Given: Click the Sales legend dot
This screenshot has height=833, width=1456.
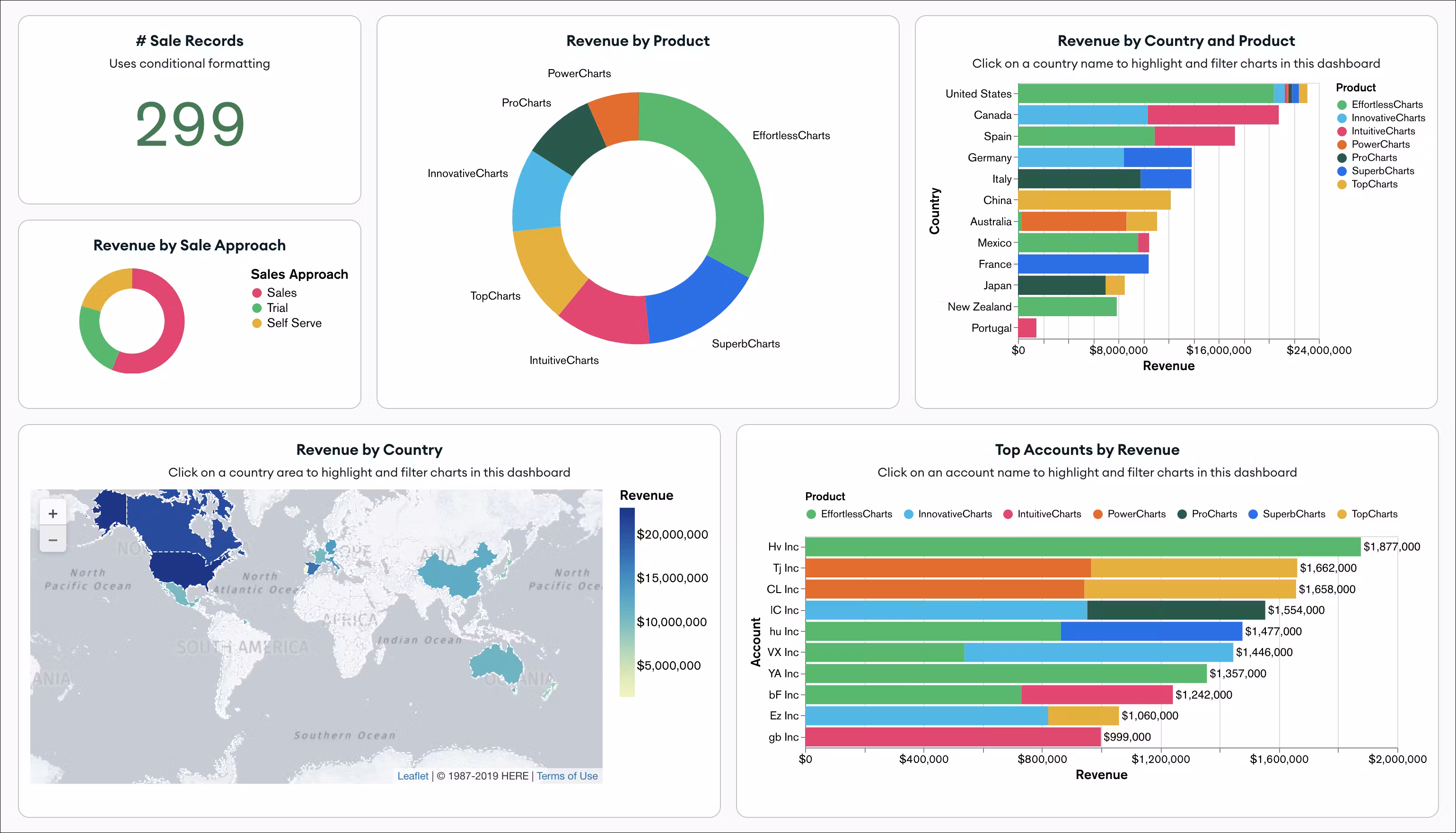Looking at the screenshot, I should coord(257,293).
